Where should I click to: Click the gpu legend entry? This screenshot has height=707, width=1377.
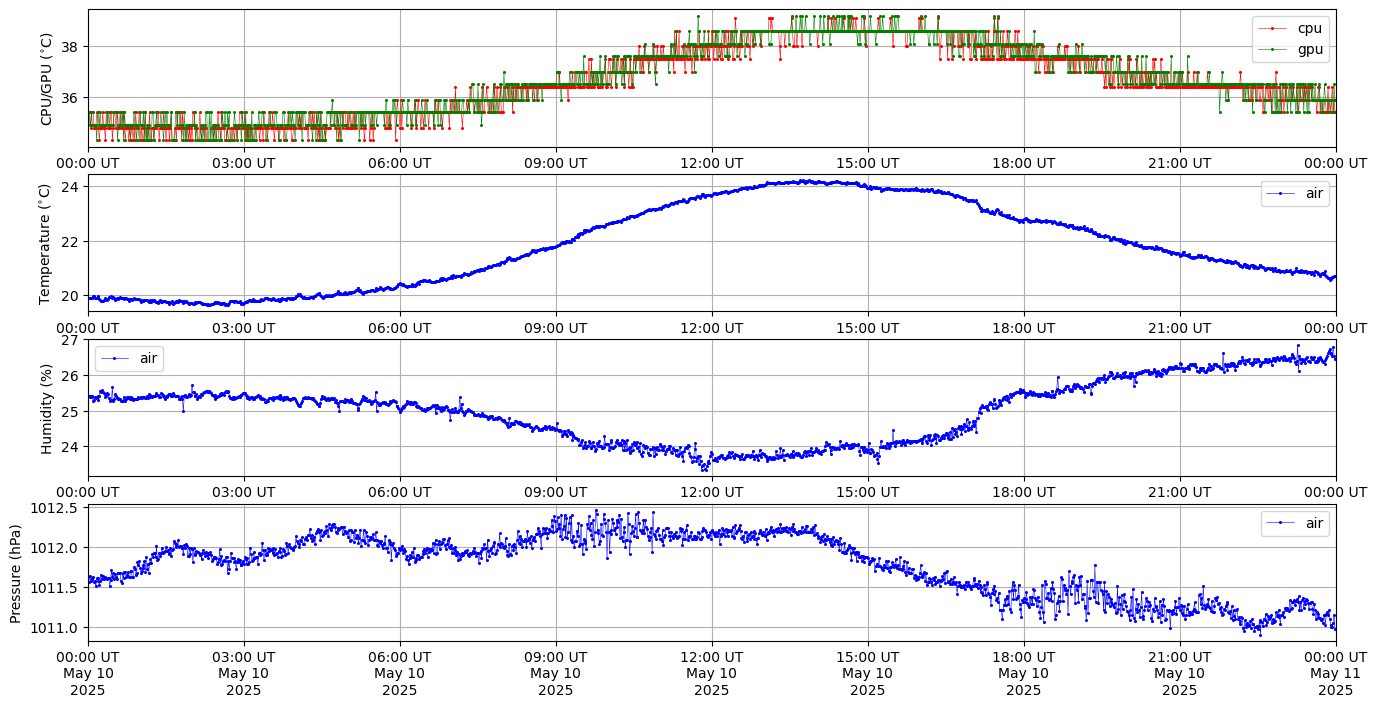1291,48
